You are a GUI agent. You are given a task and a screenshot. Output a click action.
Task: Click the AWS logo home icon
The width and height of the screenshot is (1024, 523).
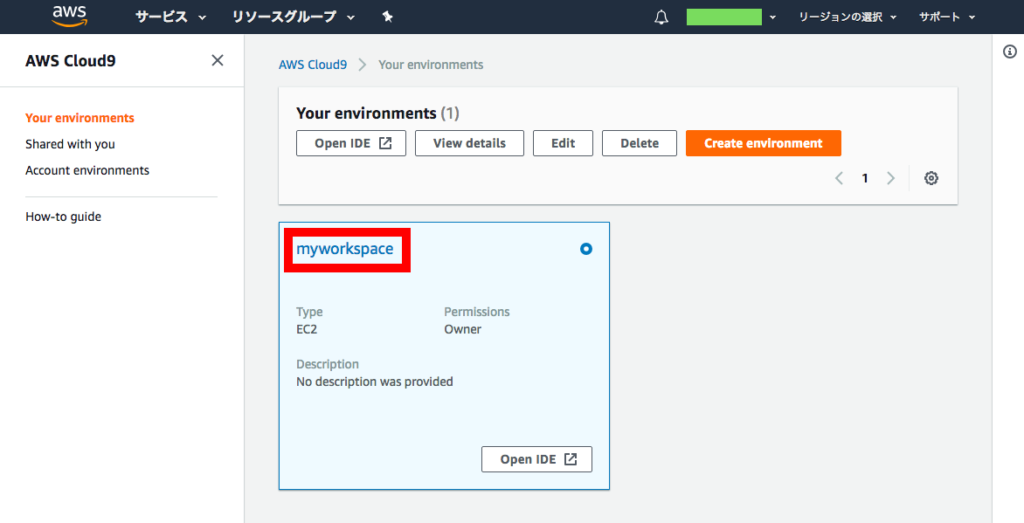click(x=69, y=16)
